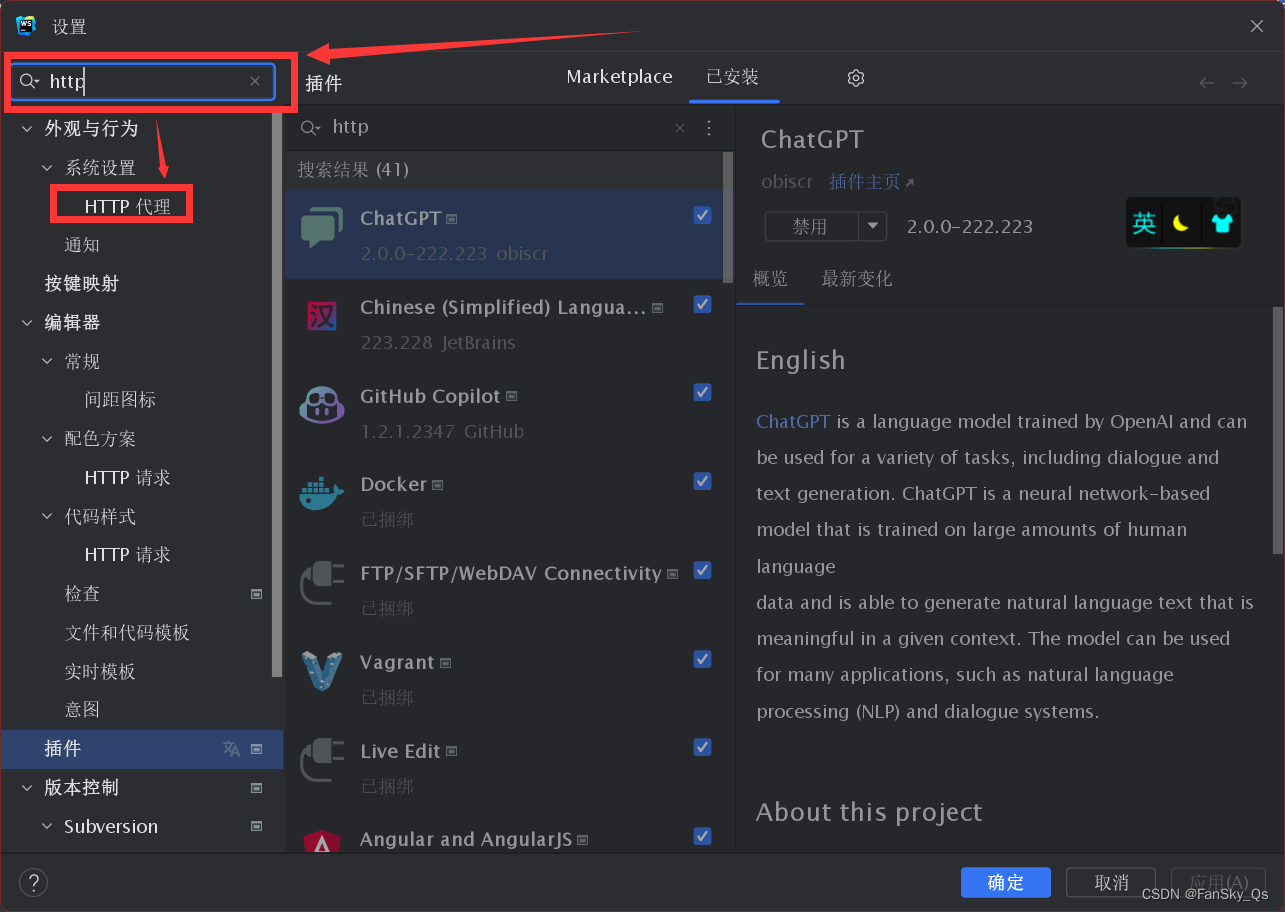
Task: Click the ChatGPT plugin icon
Action: point(322,228)
